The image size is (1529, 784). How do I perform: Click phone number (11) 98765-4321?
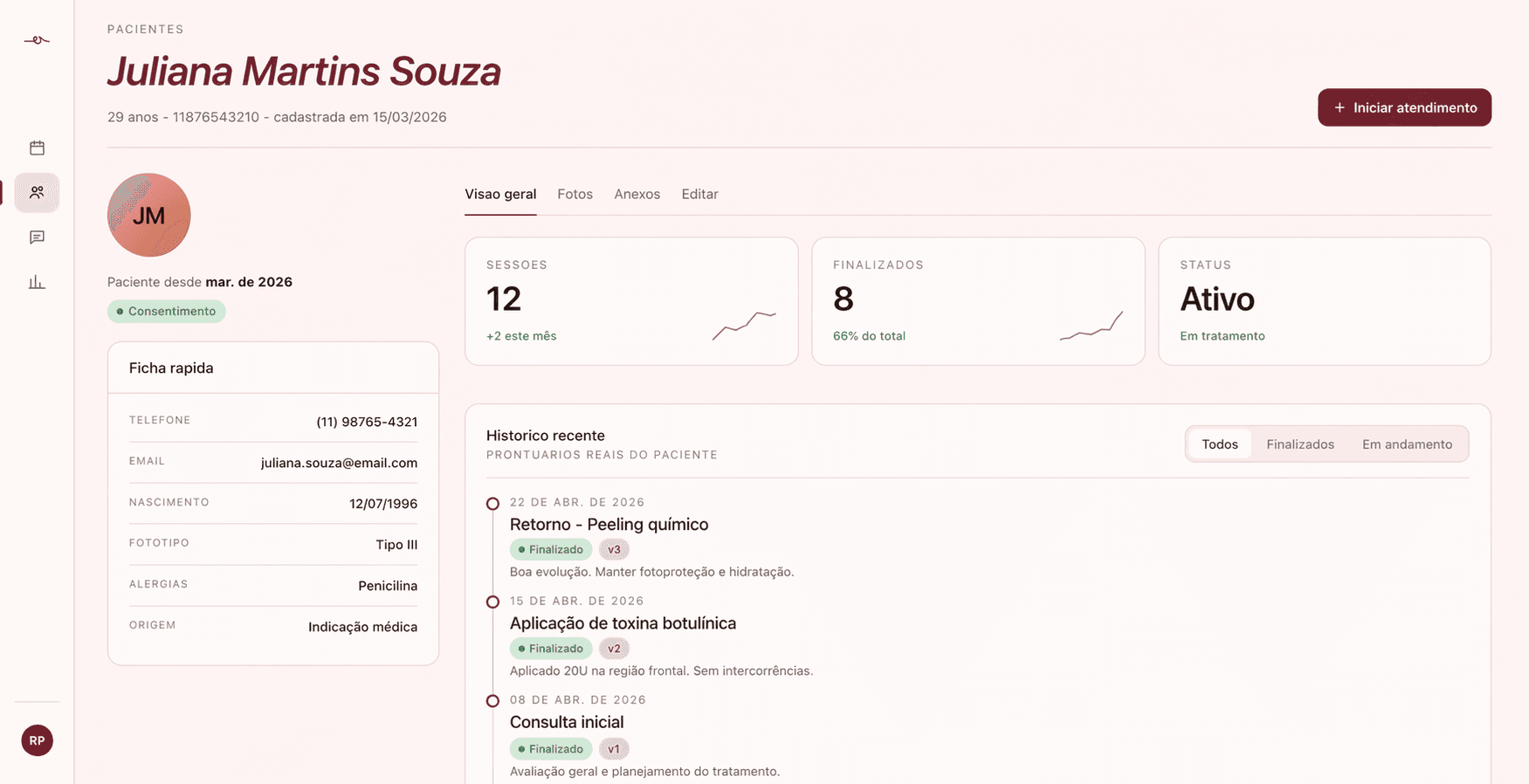tap(367, 422)
